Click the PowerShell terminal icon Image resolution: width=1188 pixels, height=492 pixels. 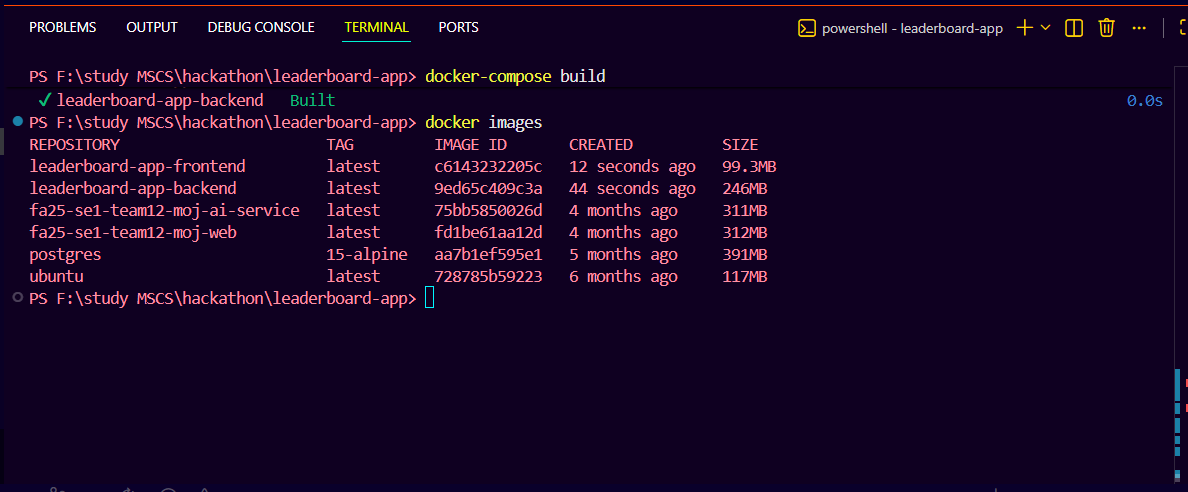point(806,28)
